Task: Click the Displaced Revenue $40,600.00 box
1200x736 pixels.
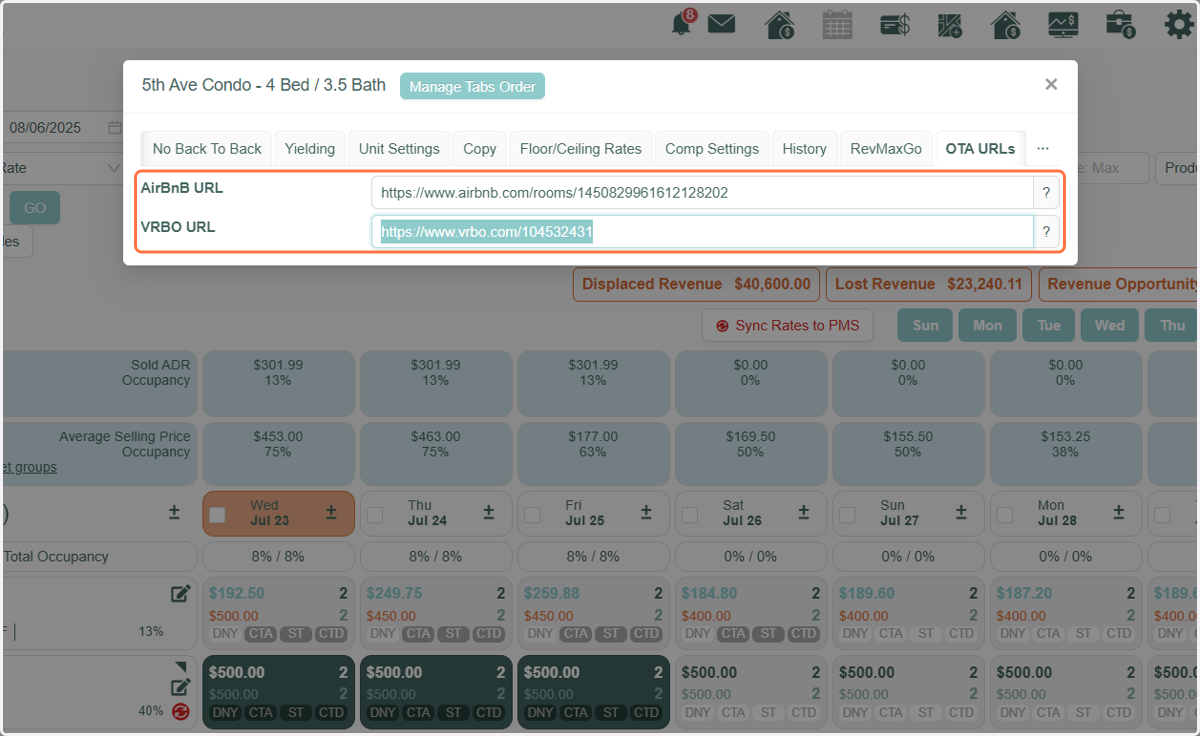Action: click(x=697, y=284)
